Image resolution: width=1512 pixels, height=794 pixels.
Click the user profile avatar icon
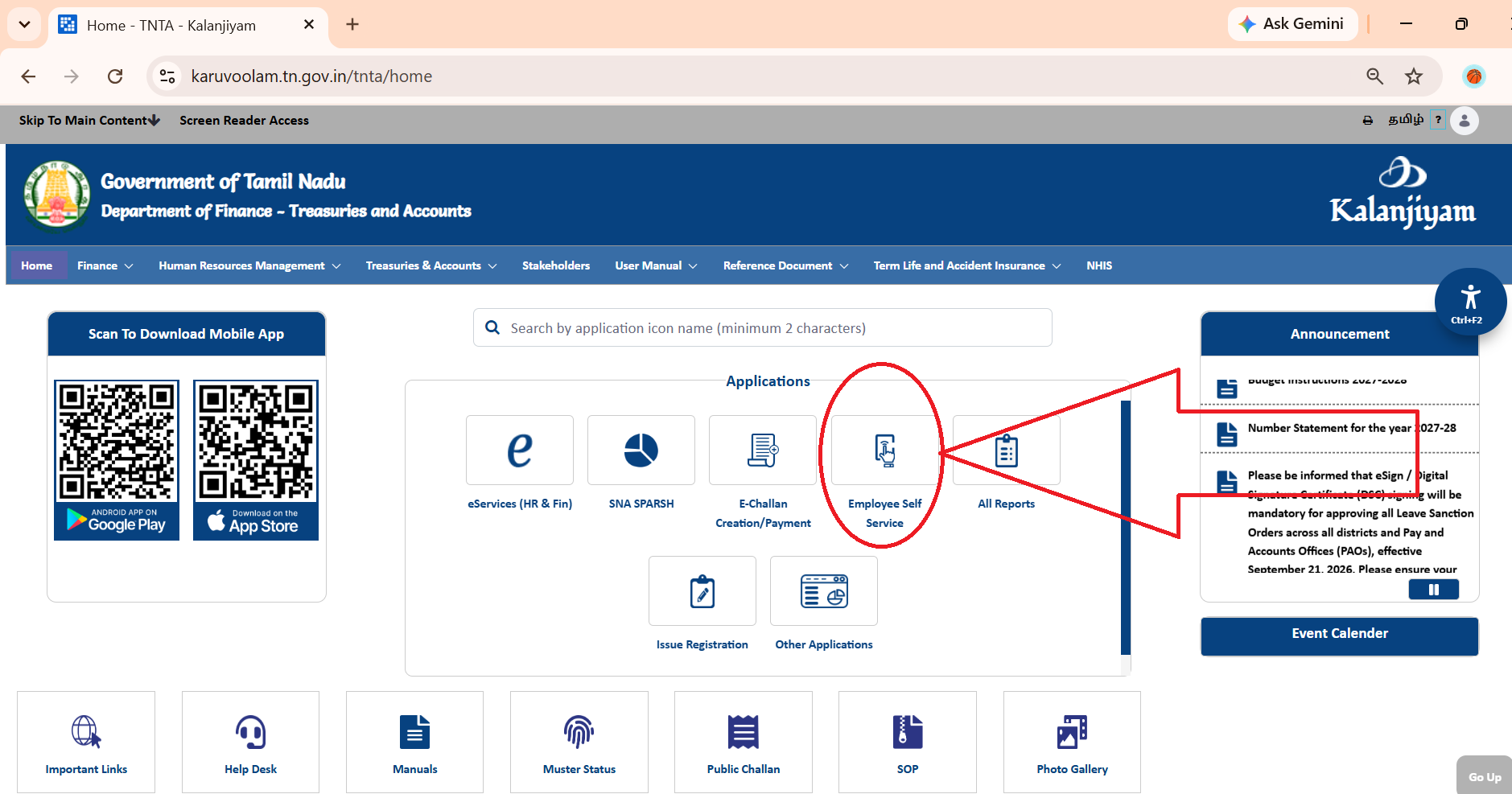click(x=1465, y=121)
